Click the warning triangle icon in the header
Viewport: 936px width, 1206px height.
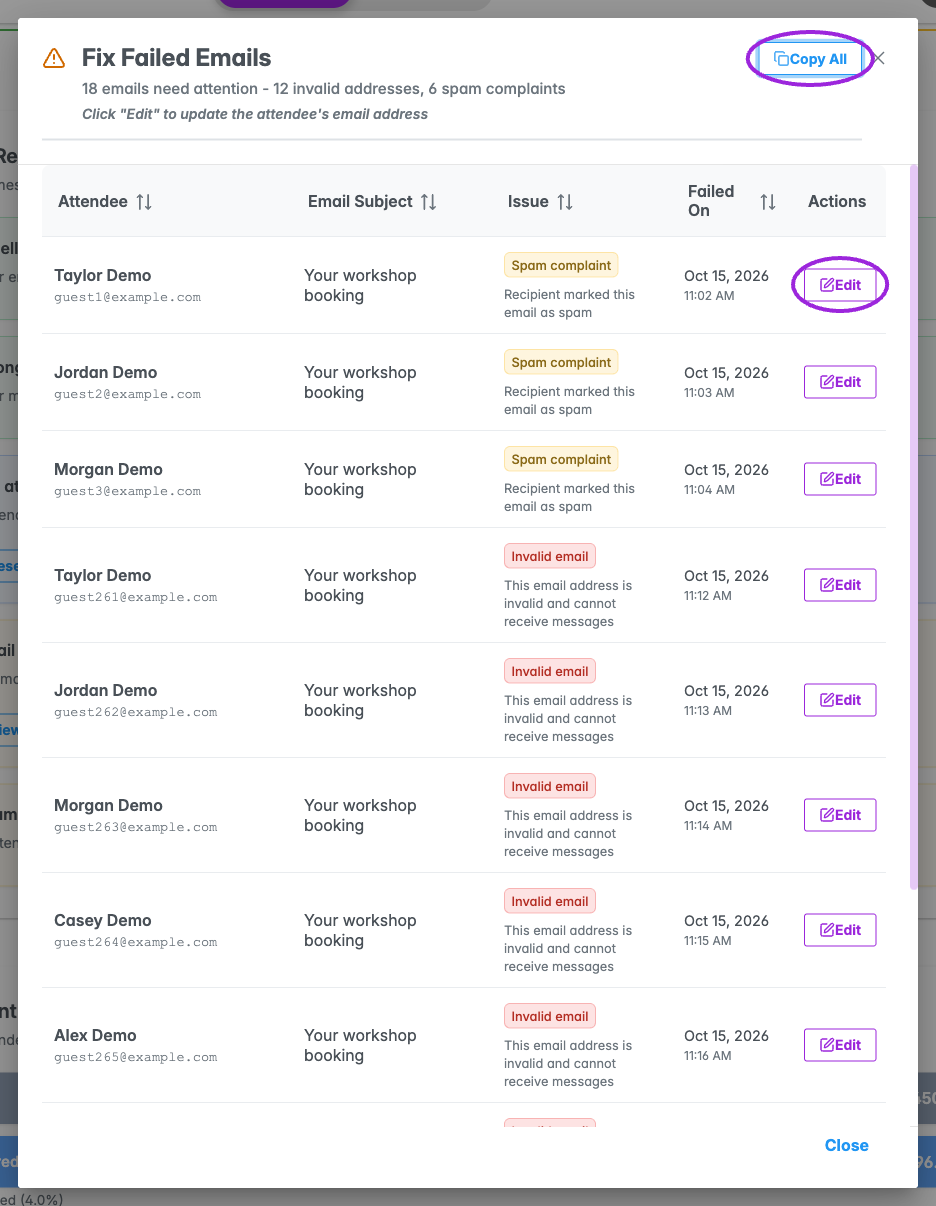click(x=54, y=59)
